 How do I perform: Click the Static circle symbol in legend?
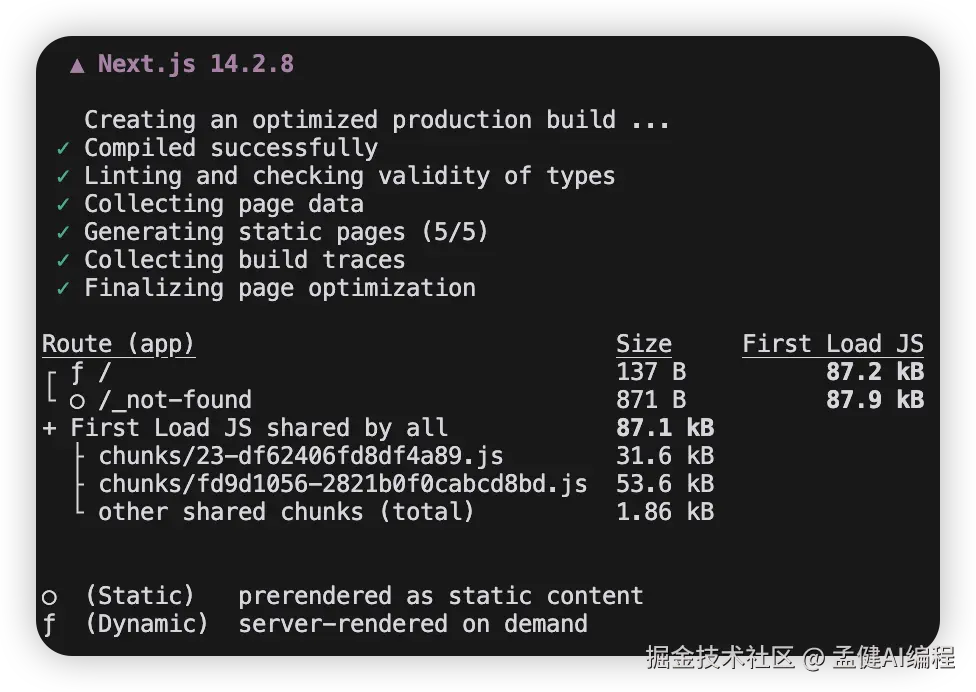[49, 597]
